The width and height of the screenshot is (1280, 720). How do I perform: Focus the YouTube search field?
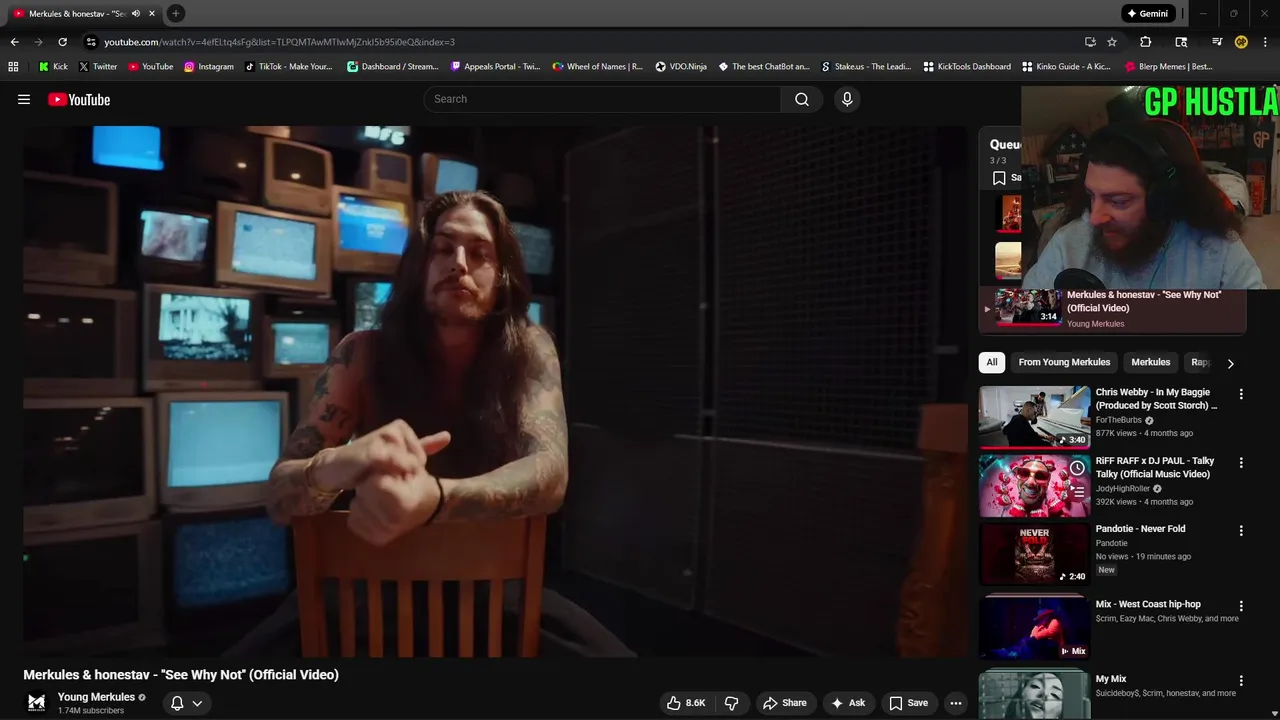click(602, 99)
